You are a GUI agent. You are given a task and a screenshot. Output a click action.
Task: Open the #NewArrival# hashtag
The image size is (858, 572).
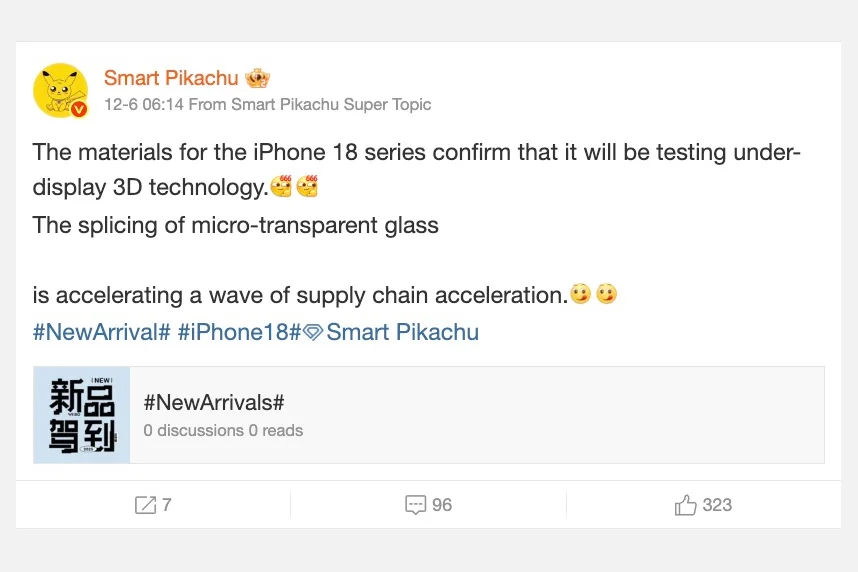pyautogui.click(x=101, y=332)
